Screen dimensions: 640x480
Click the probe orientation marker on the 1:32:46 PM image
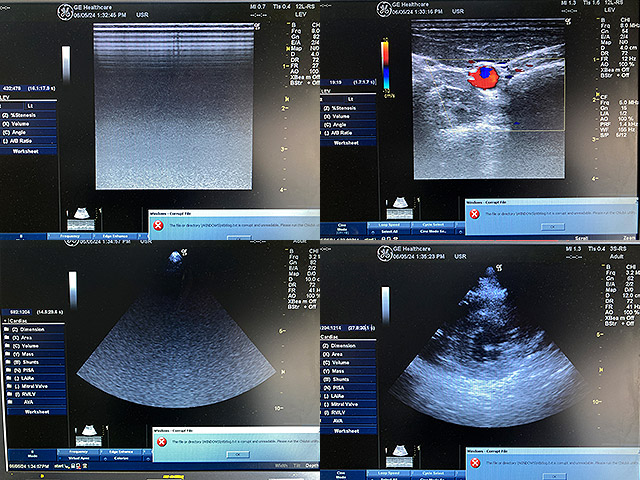tap(257, 27)
